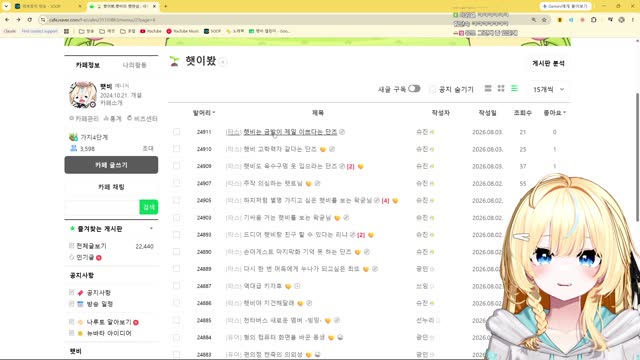Switch to the 카페정보 tab
The height and width of the screenshot is (360, 640).
tap(87, 65)
